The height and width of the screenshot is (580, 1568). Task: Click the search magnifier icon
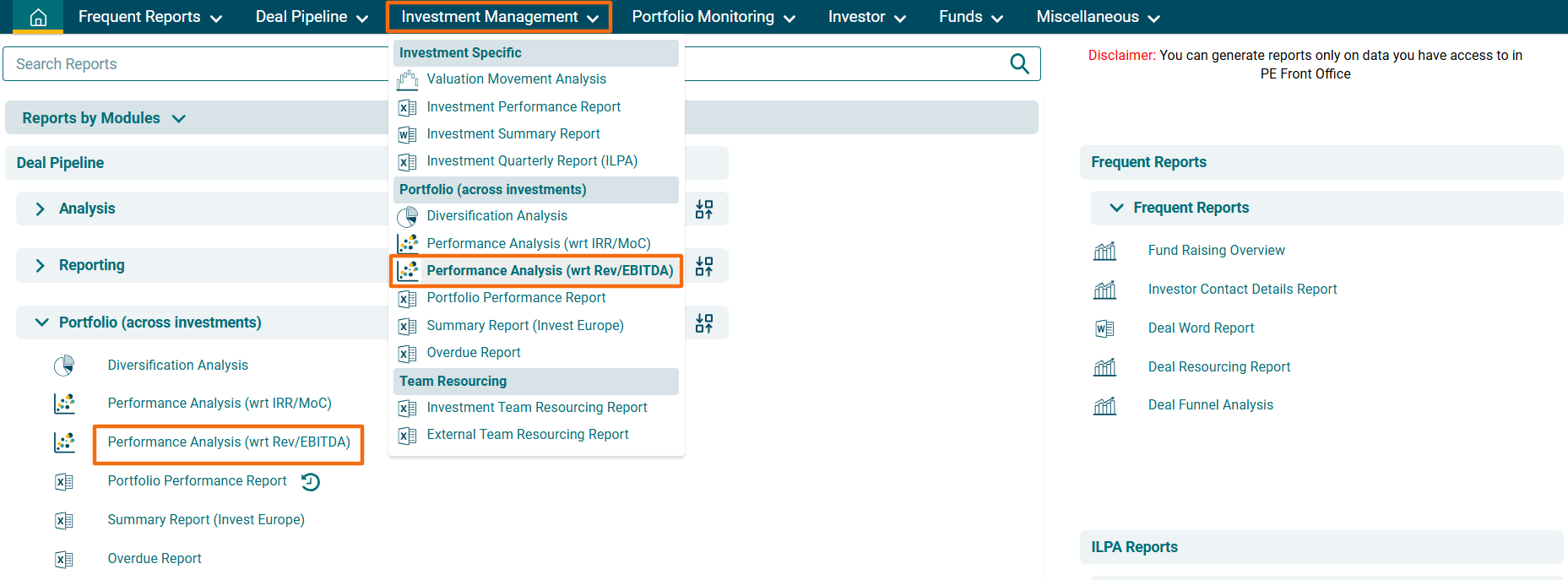1019,64
